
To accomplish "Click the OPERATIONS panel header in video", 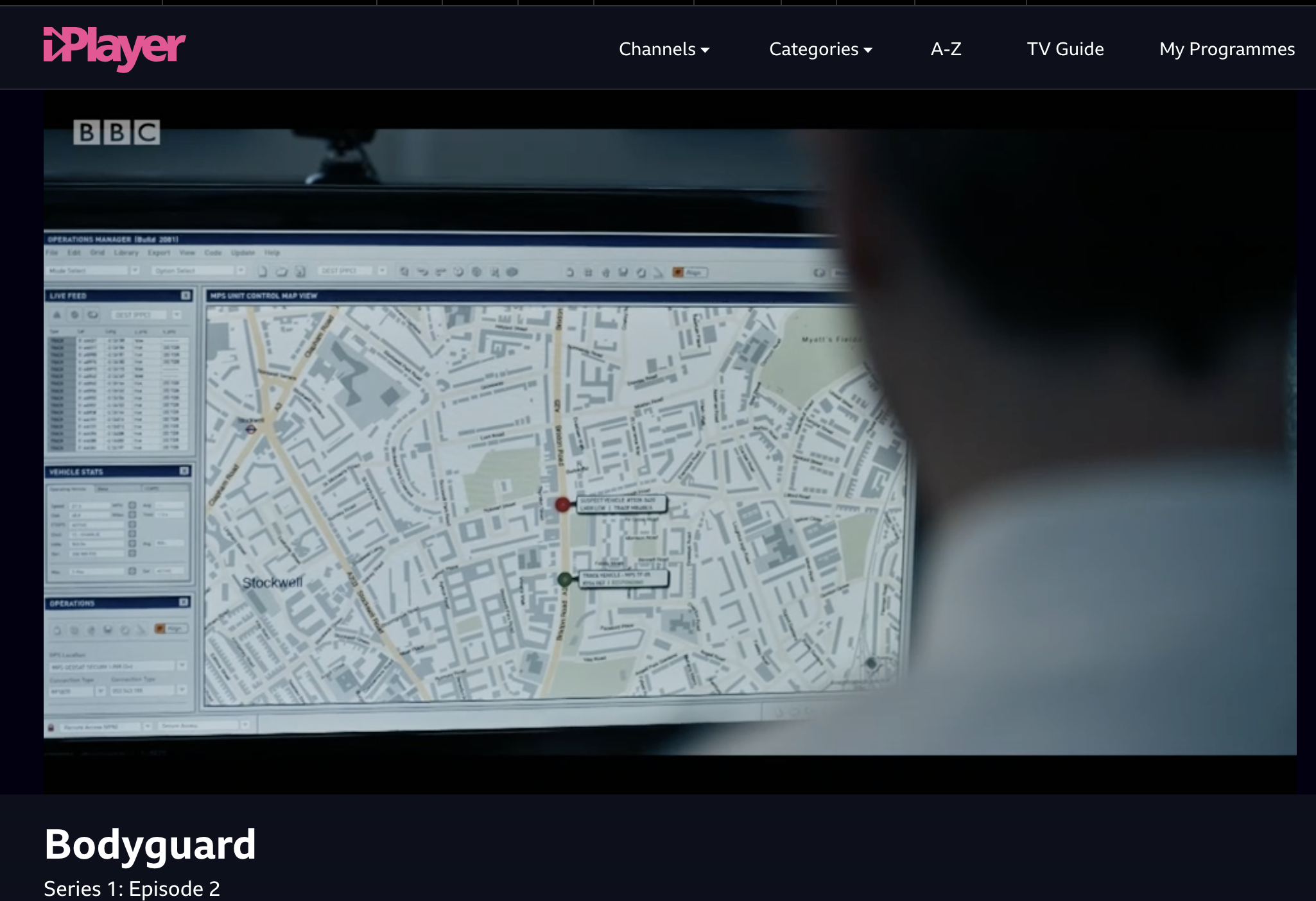I will point(118,603).
